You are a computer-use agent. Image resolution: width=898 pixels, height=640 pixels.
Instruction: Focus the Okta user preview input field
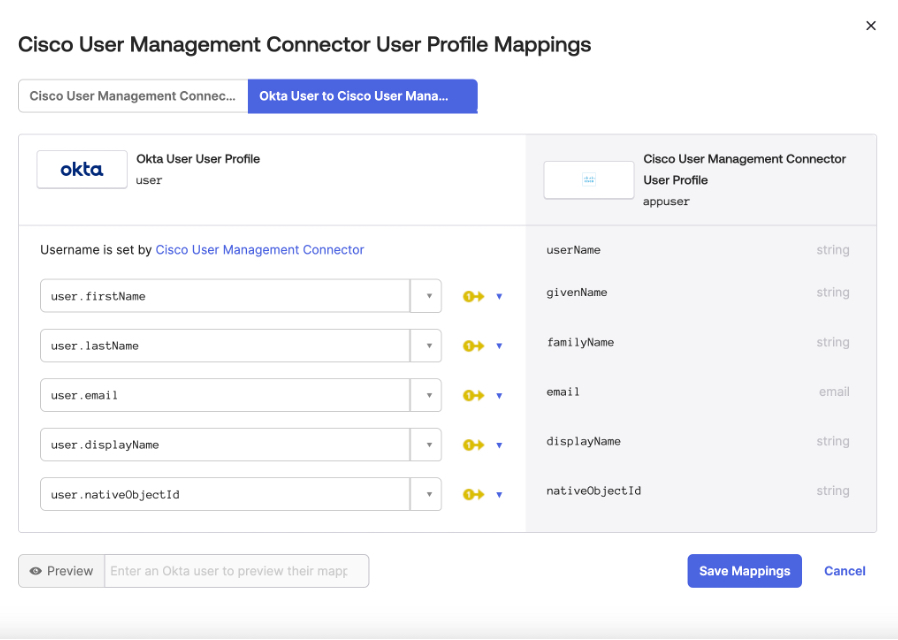coord(237,571)
